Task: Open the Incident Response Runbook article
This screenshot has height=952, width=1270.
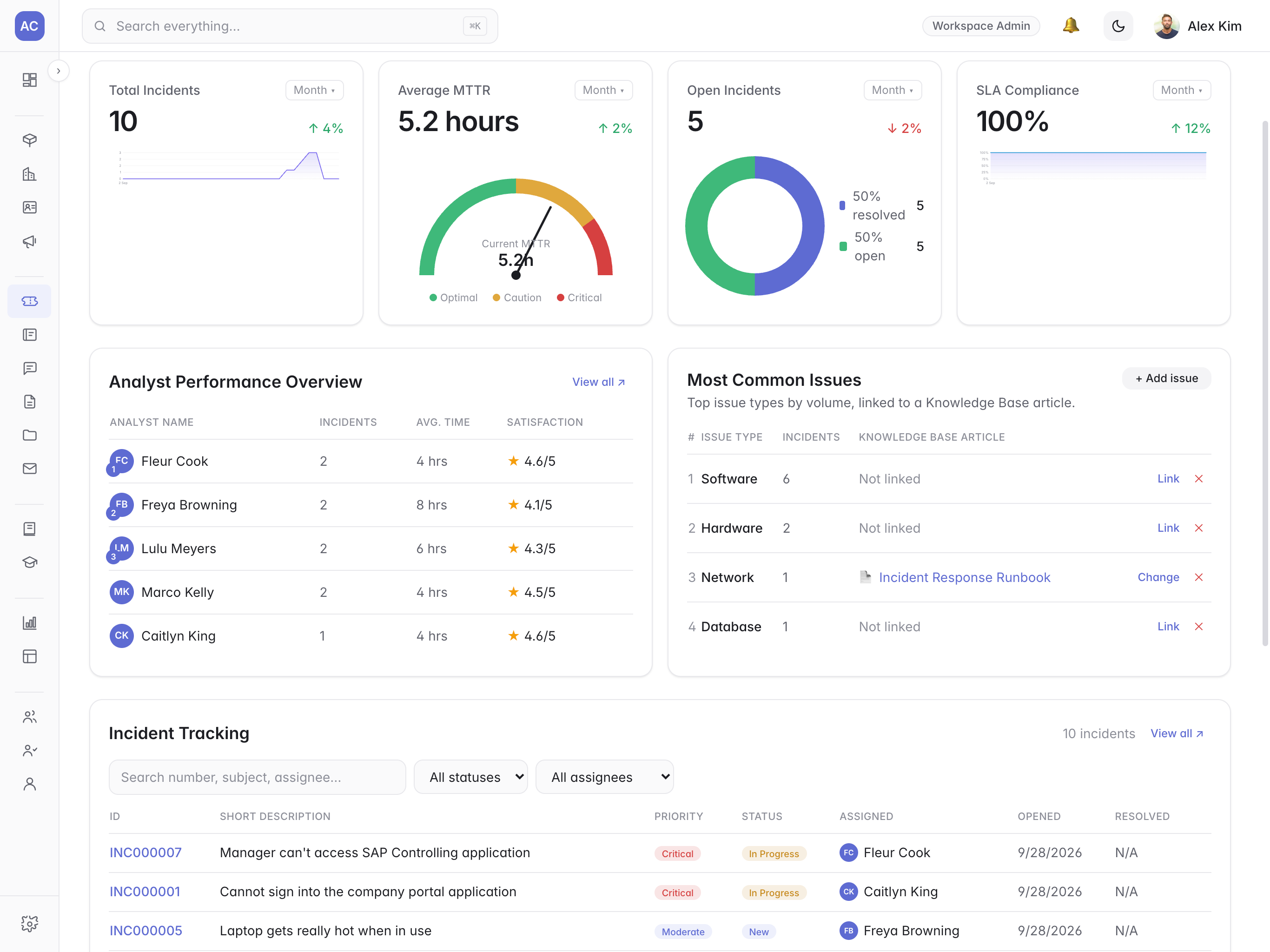Action: coord(965,578)
